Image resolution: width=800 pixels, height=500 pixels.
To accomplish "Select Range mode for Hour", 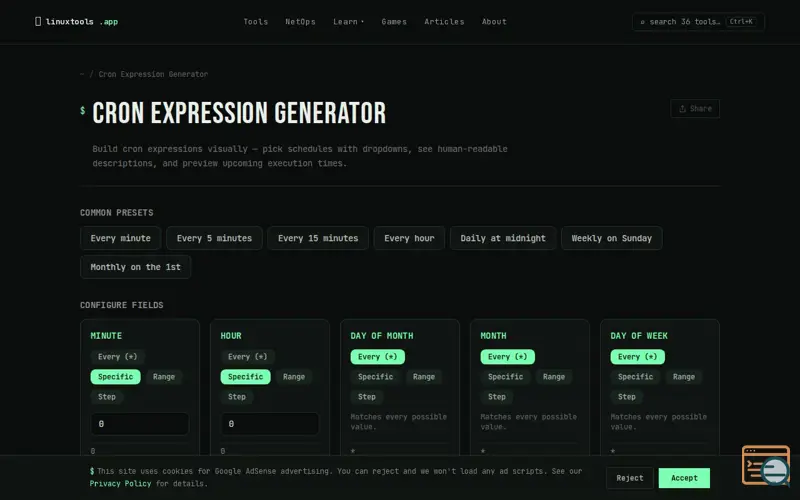I will [x=294, y=377].
